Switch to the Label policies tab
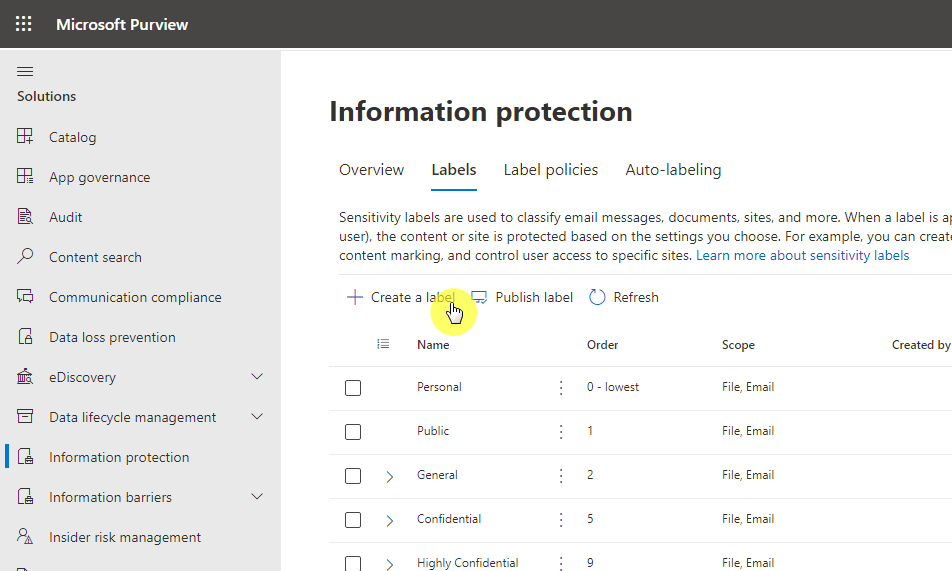 point(551,170)
